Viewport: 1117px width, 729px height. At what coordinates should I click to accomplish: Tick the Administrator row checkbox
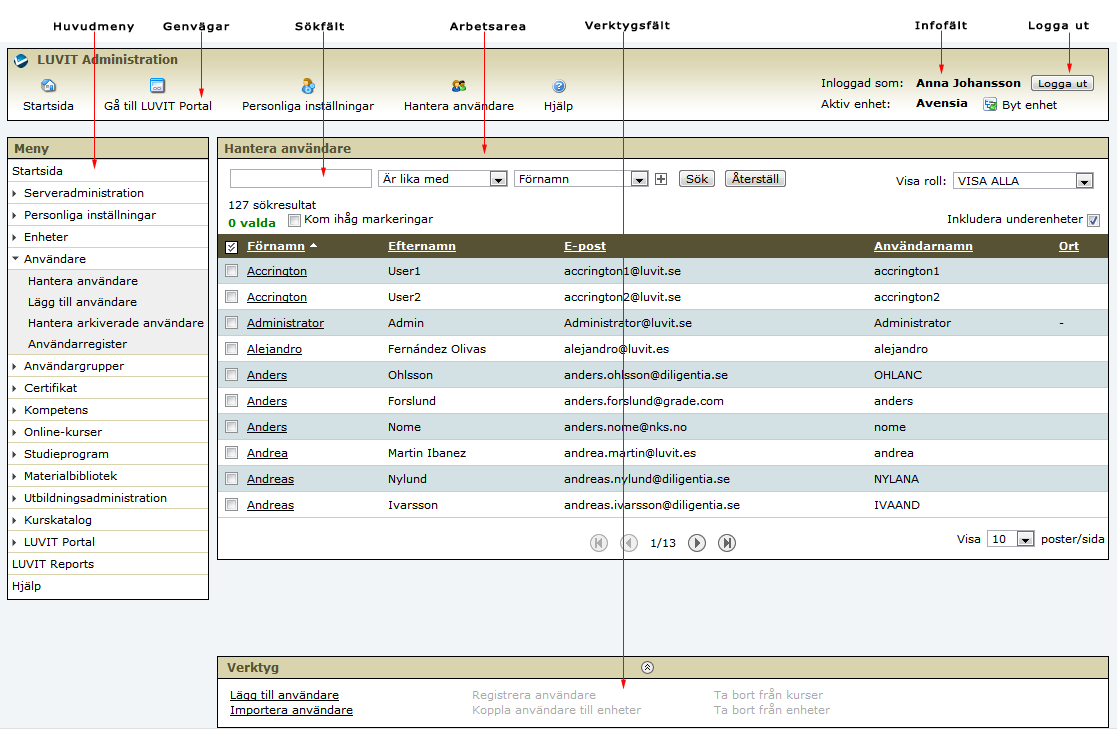(232, 323)
